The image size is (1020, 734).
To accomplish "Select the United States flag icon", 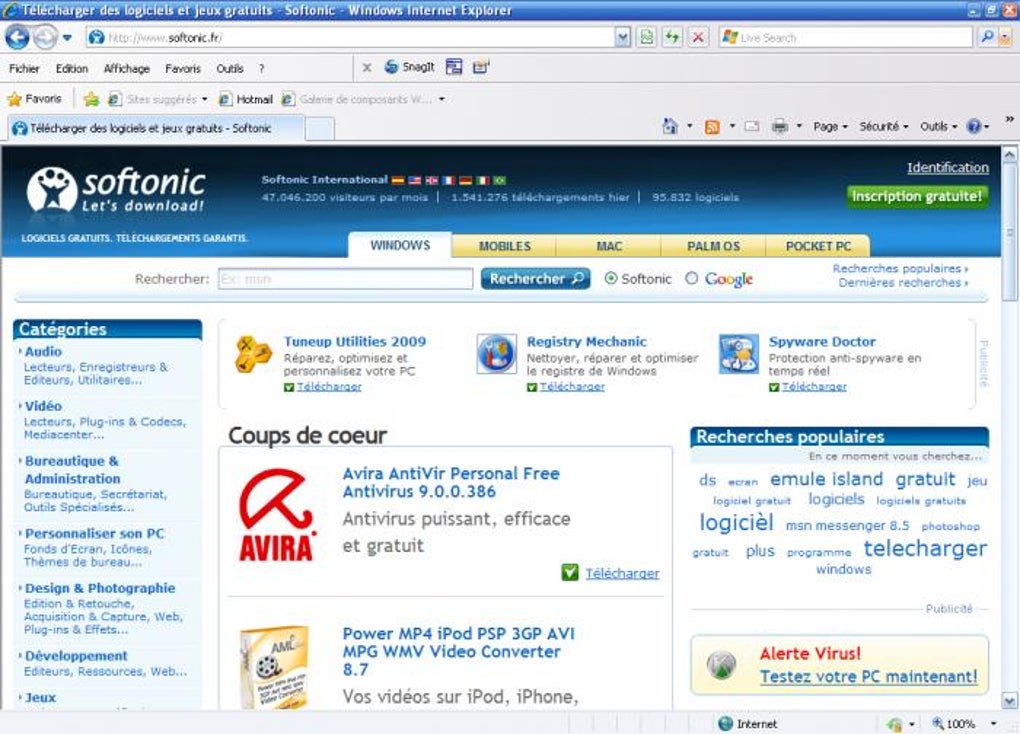I will [x=414, y=180].
